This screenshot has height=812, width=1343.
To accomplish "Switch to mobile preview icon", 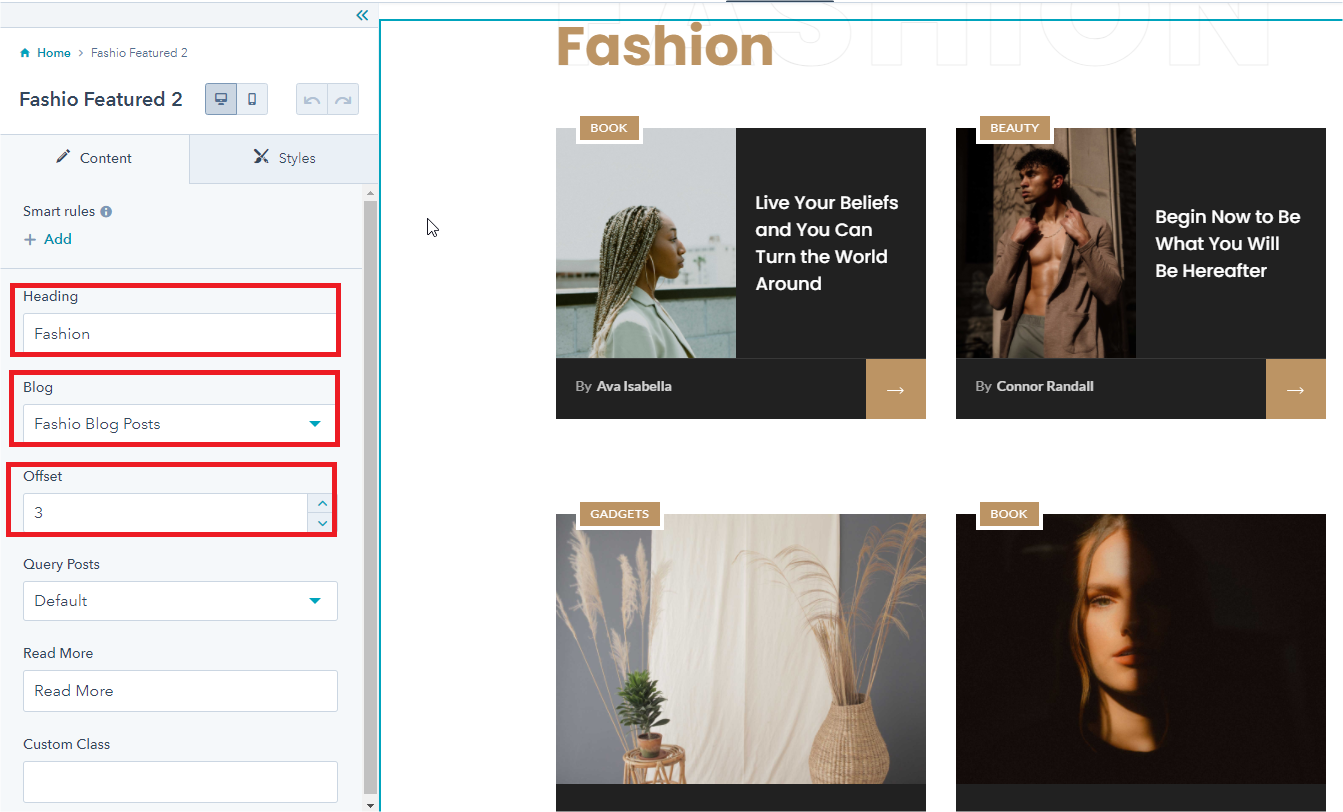I will [x=252, y=99].
